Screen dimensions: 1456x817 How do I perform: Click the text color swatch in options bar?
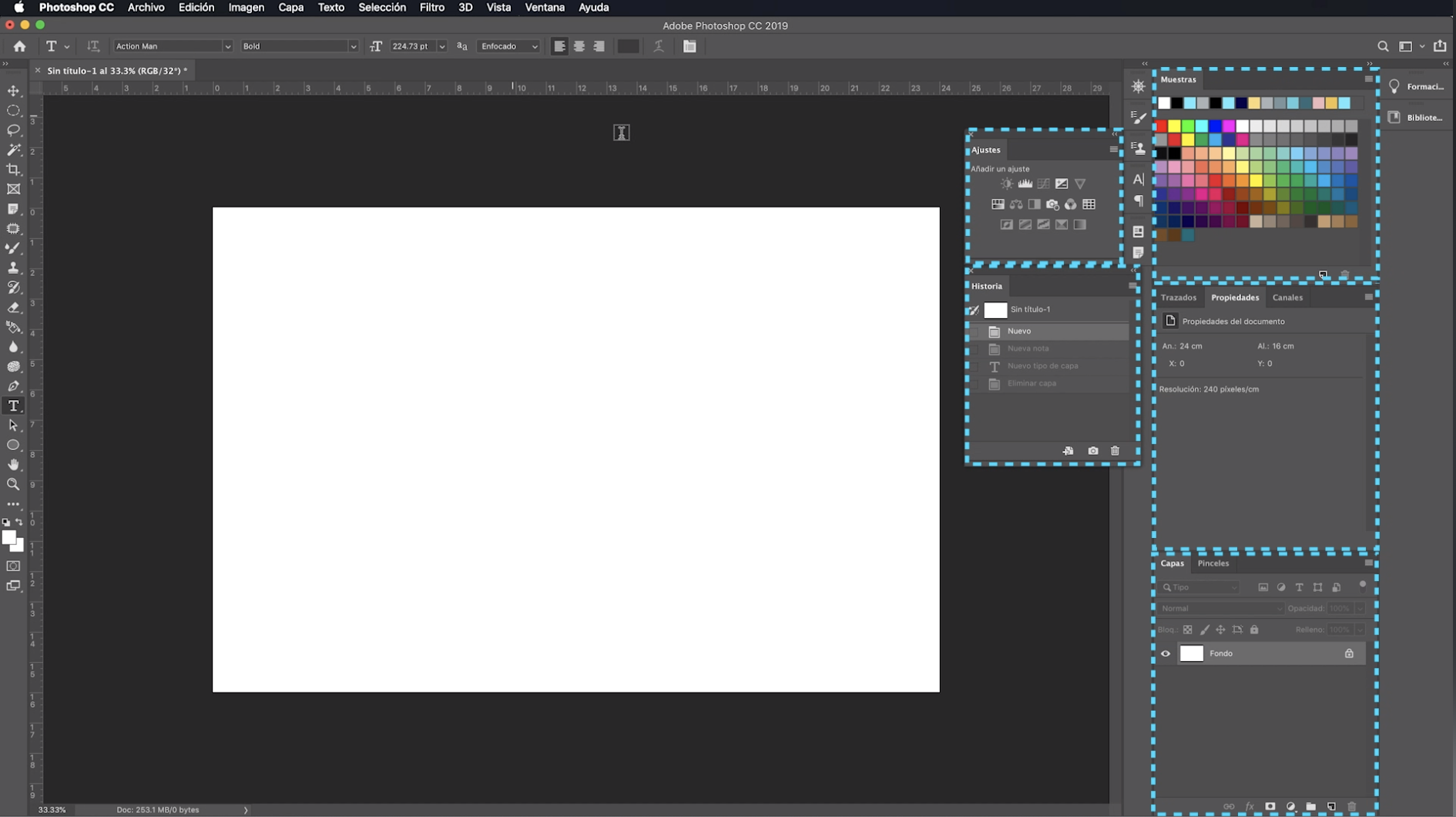628,46
